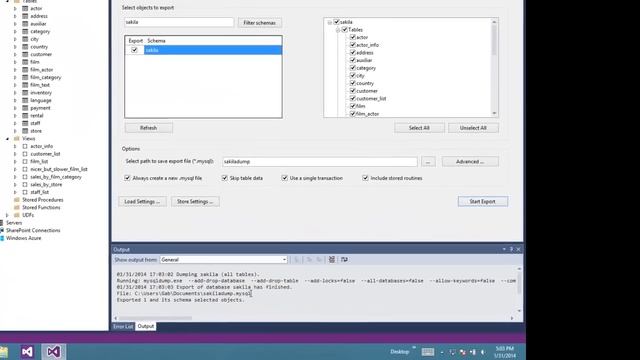Screen dimensions: 640x360
Task: Open the on-screen keyboard from the taskbar
Action: (428, 352)
